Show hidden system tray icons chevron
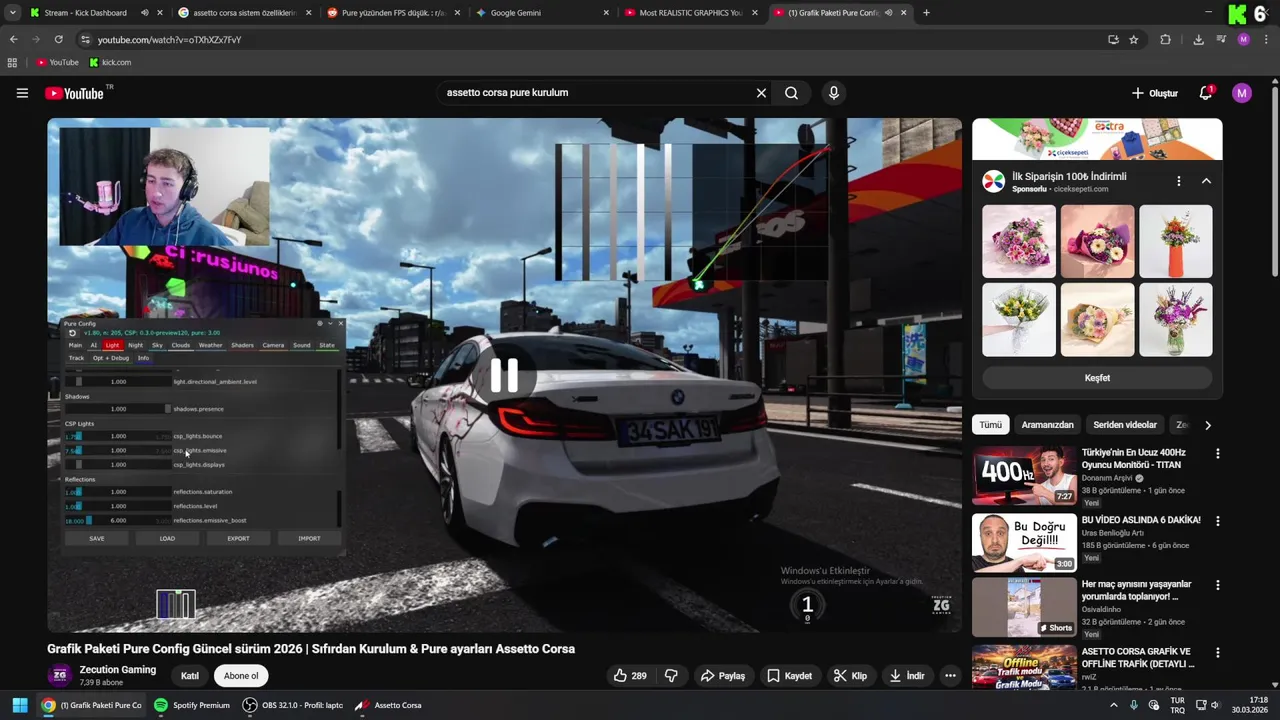 point(1114,705)
